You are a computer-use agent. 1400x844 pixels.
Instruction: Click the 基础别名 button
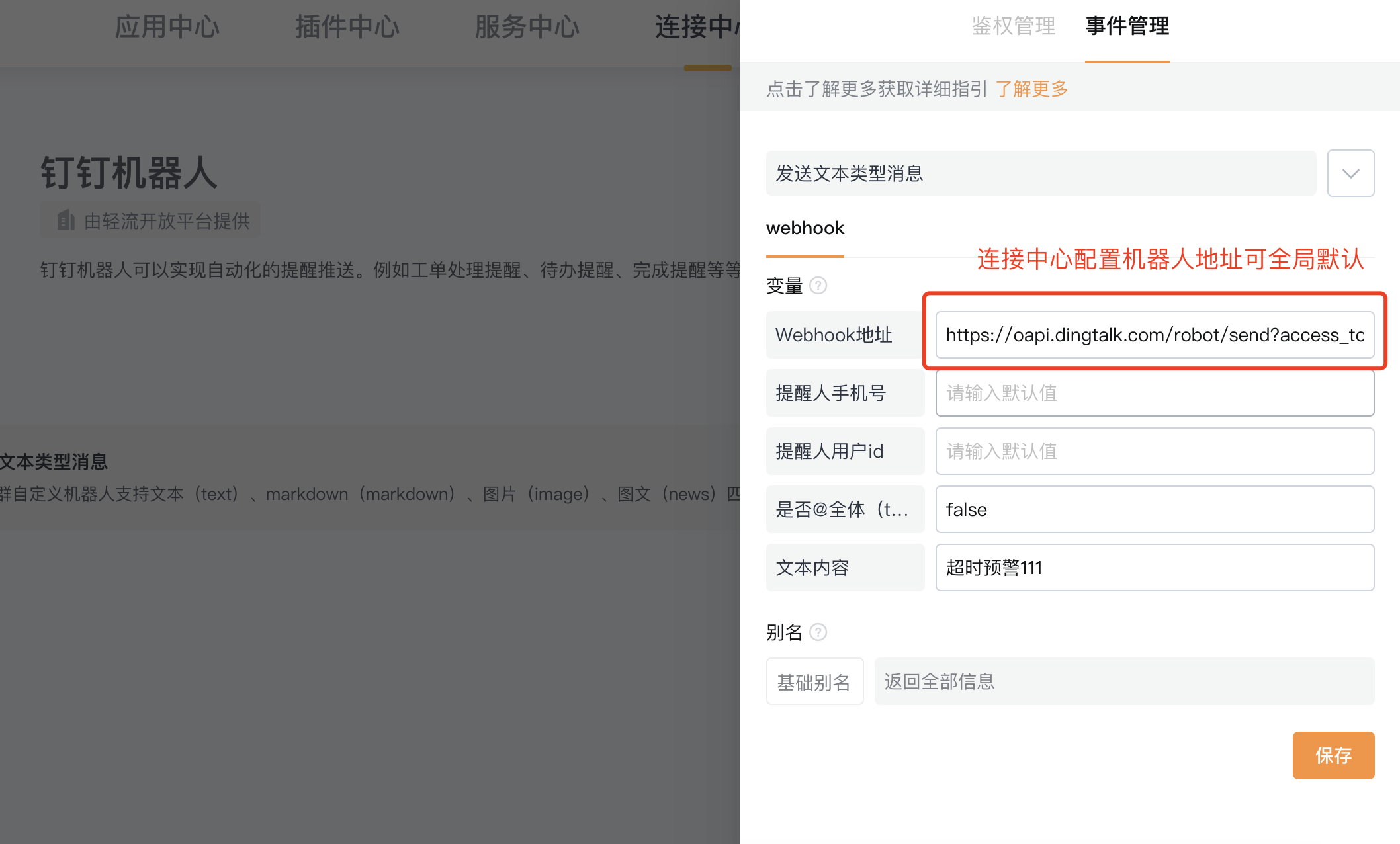(814, 681)
